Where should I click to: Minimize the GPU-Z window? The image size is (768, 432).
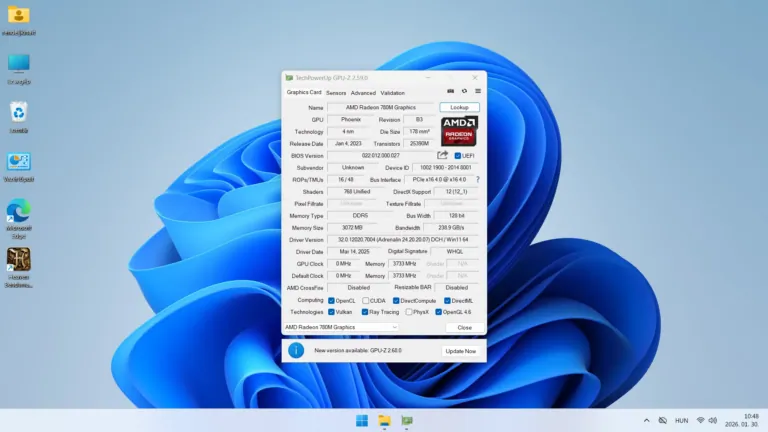(428, 77)
